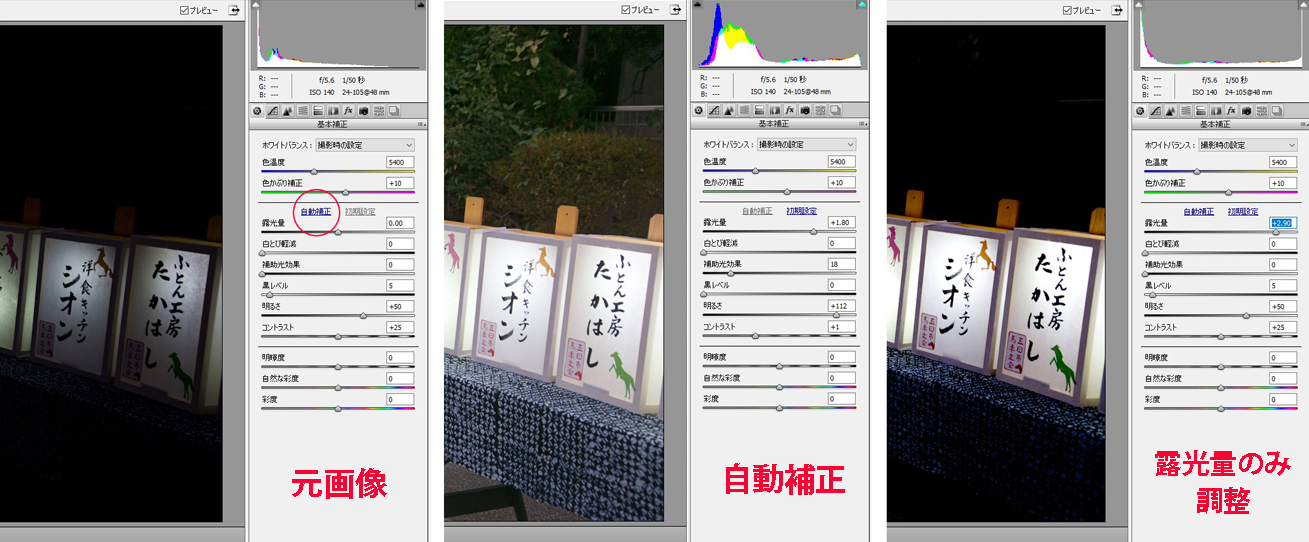Toggle プレビュー checkbox in 自動補正 panel

pos(626,10)
